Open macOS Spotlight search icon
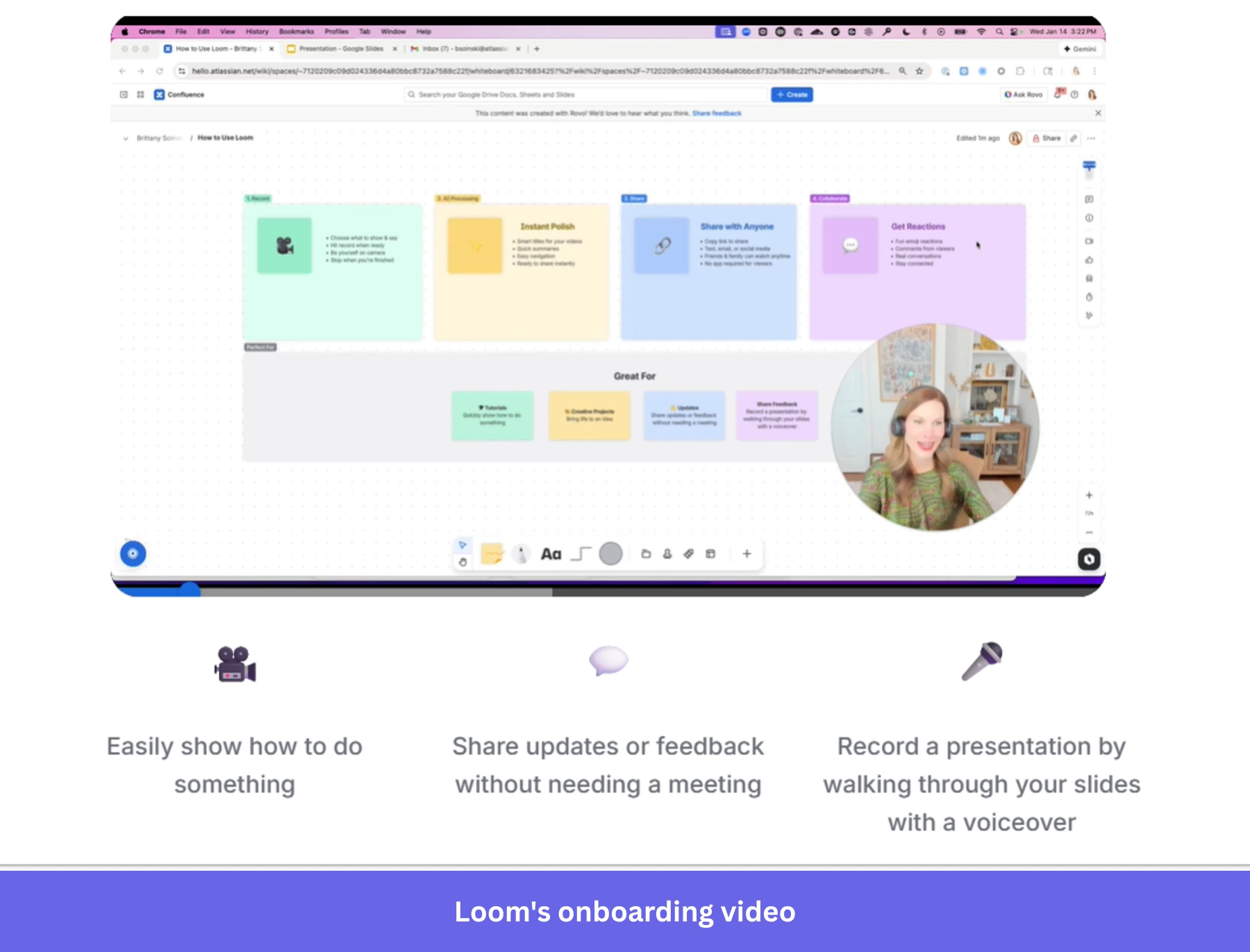The height and width of the screenshot is (952, 1250). click(999, 31)
